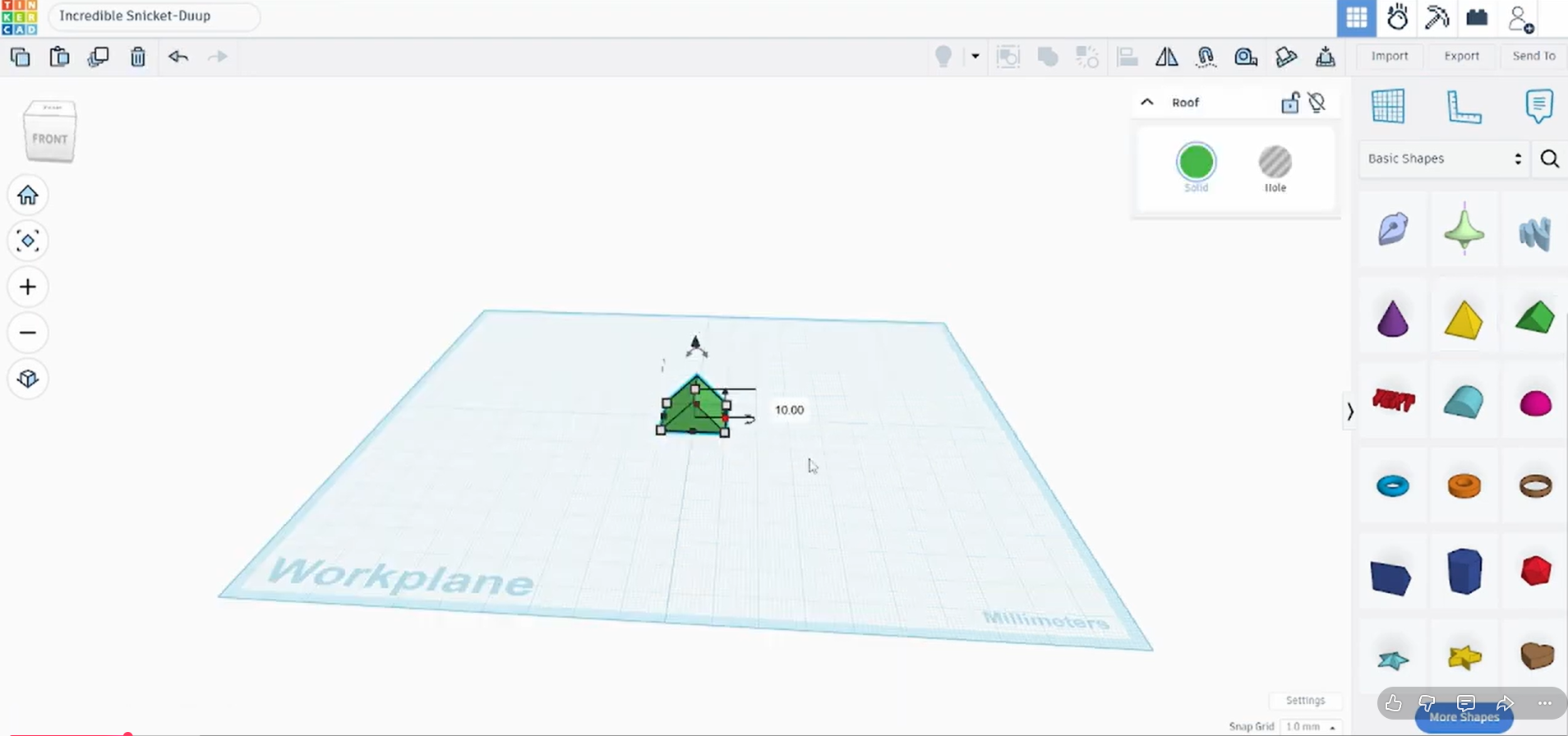Click the Export button

(1462, 56)
